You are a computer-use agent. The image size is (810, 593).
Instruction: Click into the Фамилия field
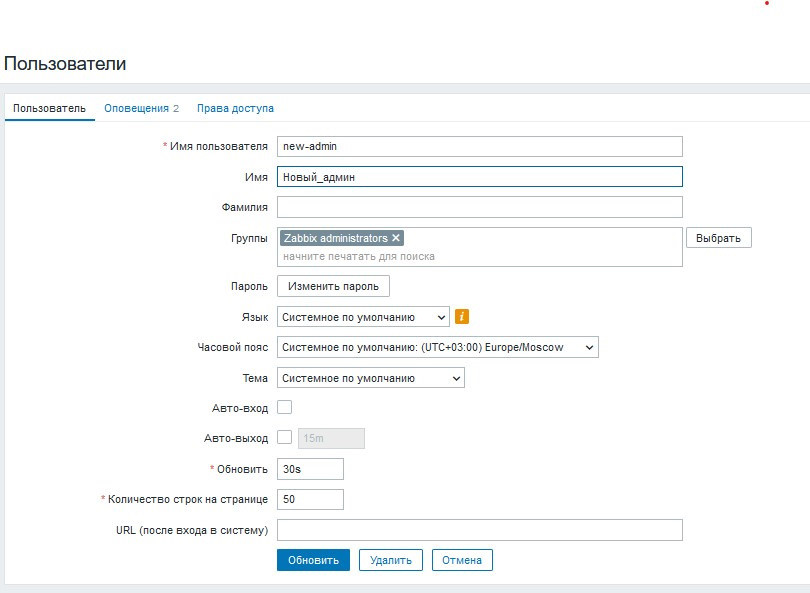479,207
